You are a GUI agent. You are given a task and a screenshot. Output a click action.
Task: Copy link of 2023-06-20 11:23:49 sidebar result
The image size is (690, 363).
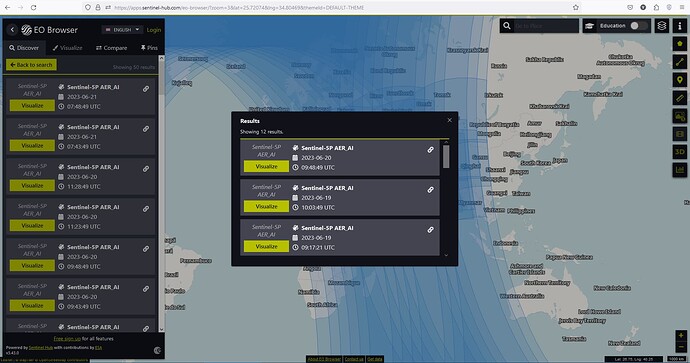click(146, 209)
